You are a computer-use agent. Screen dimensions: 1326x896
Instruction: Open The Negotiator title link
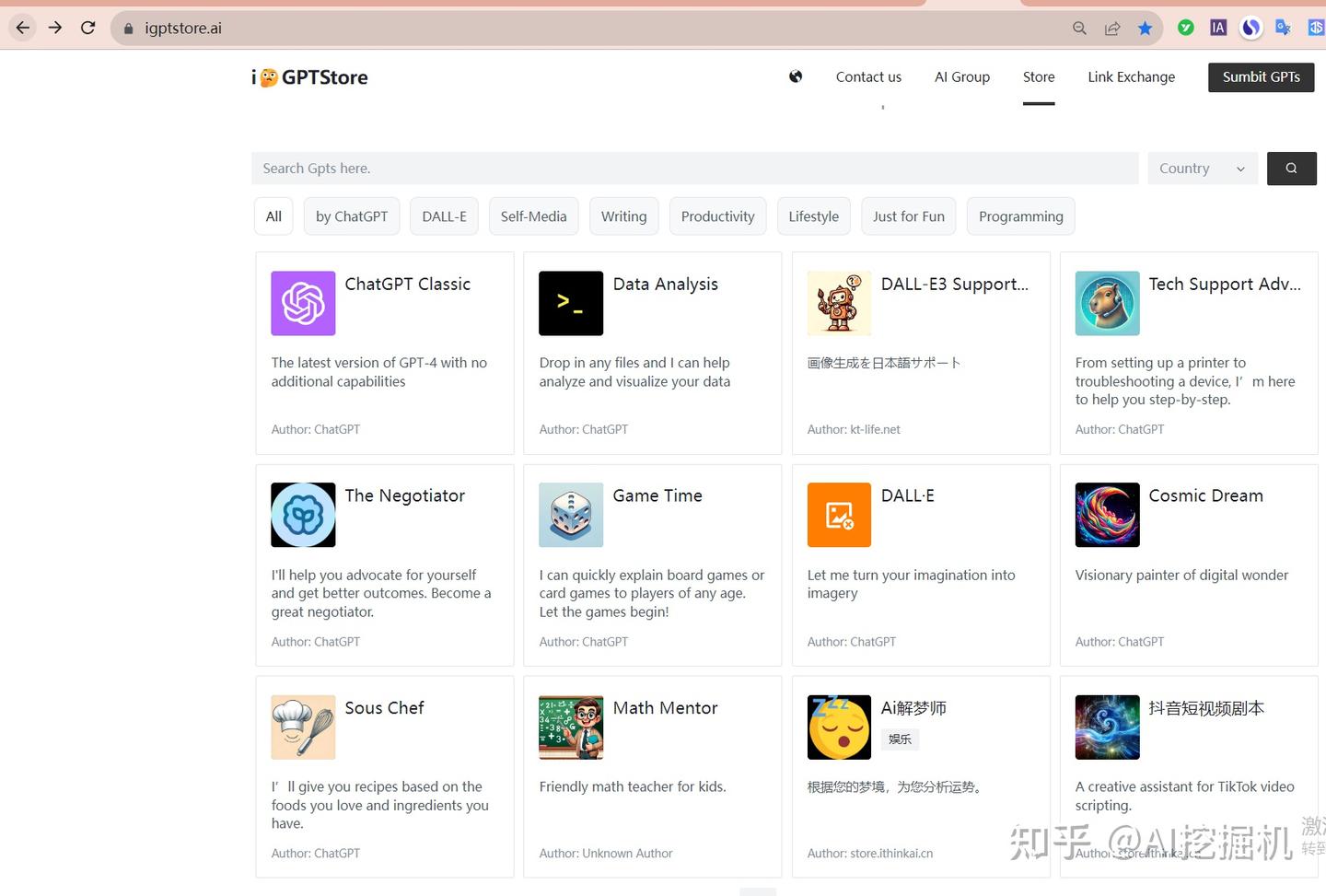tap(404, 496)
